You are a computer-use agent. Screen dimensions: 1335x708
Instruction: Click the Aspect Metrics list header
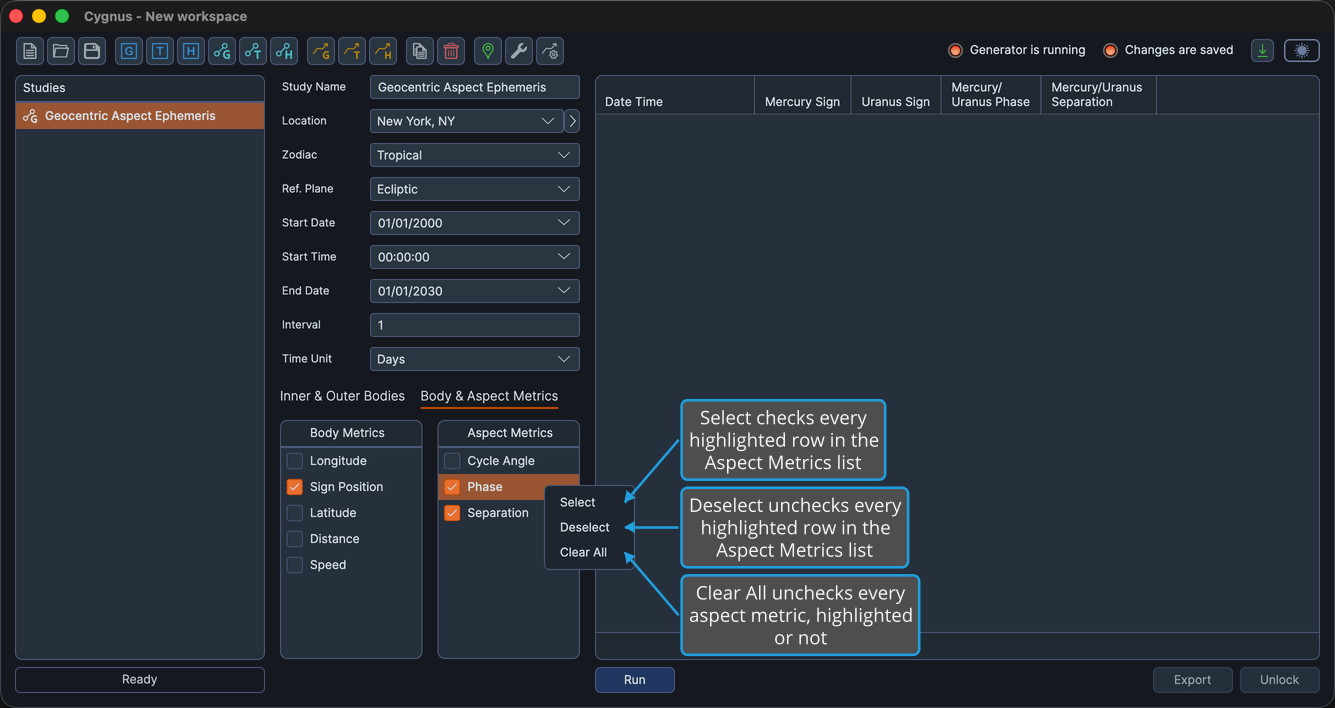(509, 433)
